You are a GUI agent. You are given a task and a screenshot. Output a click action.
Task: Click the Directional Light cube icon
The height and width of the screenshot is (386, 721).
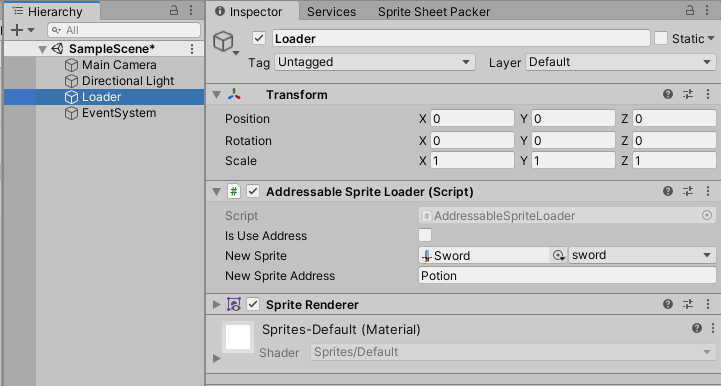(71, 81)
